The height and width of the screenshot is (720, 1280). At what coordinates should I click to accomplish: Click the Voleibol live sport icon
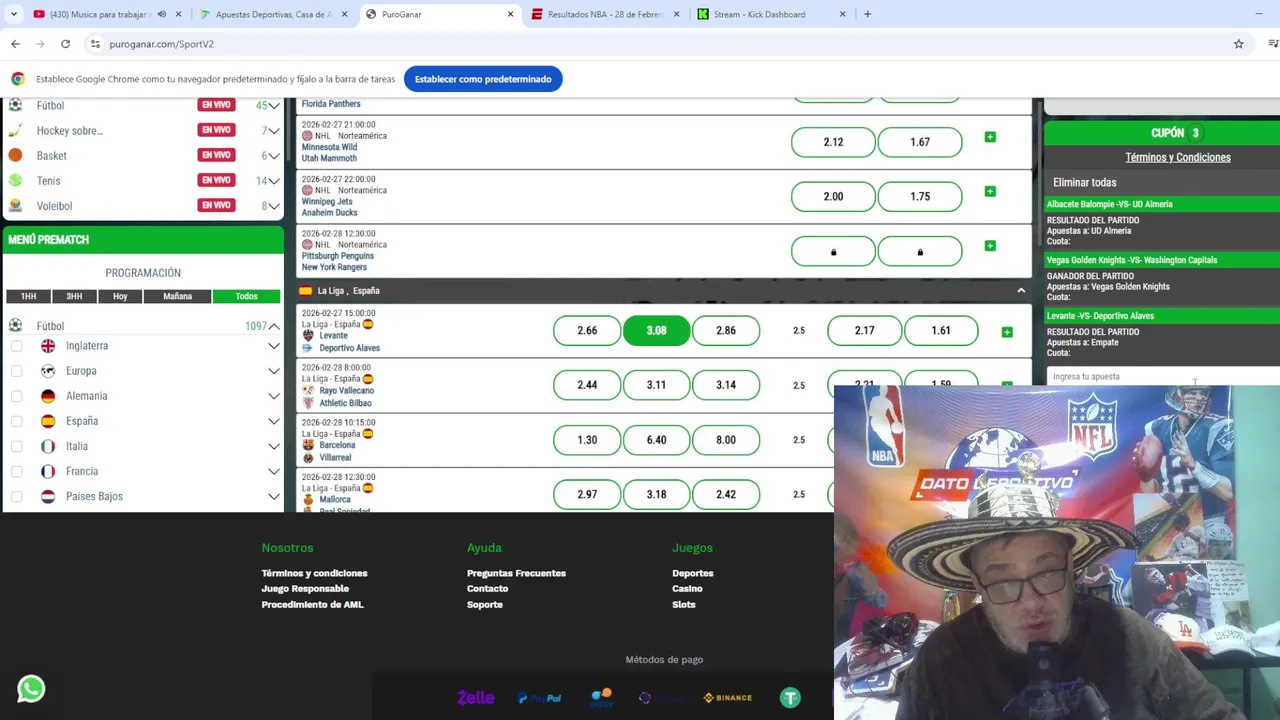coord(15,205)
